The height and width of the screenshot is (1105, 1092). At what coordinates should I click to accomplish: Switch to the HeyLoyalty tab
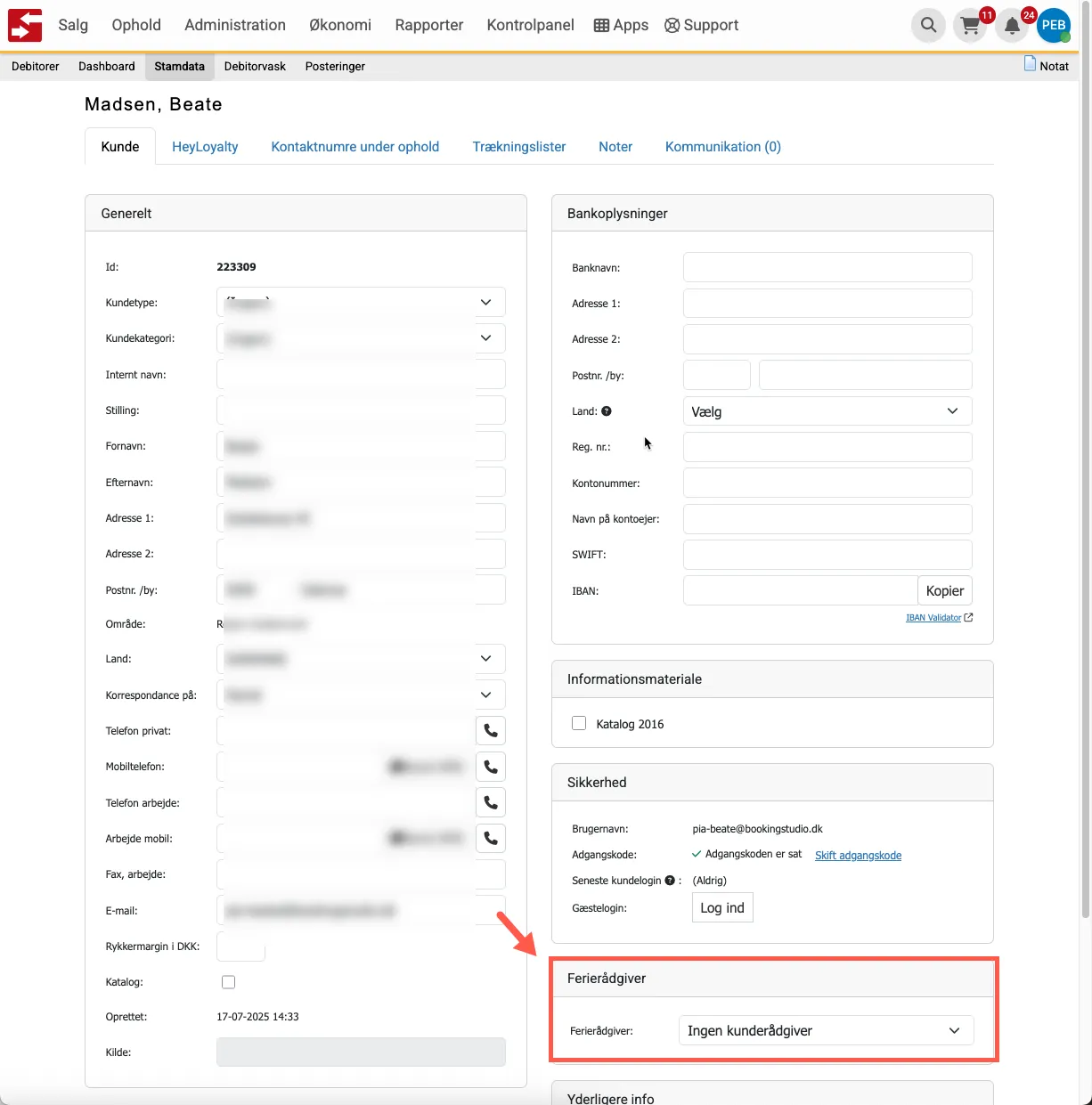(205, 147)
